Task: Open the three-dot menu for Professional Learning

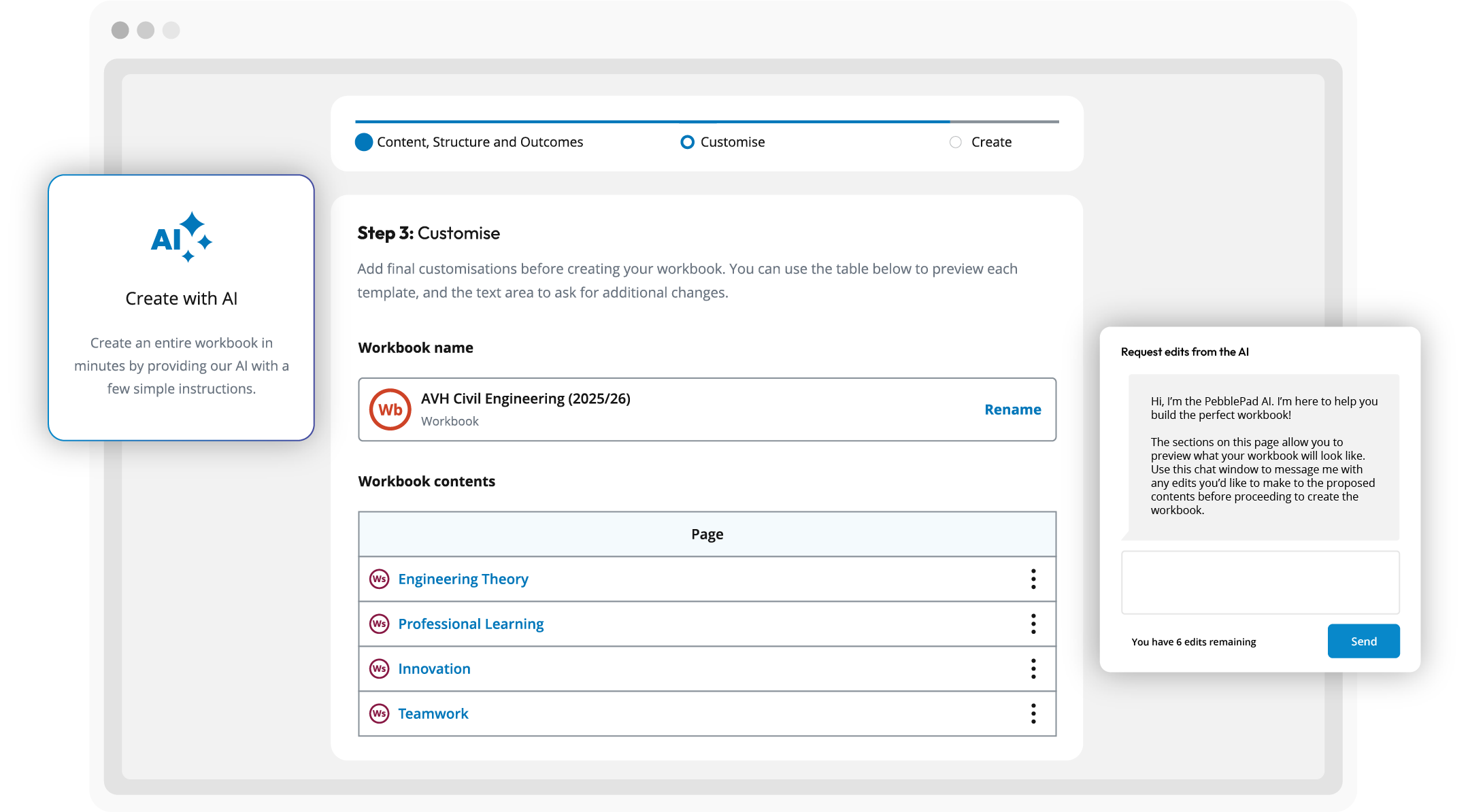Action: pos(1033,624)
